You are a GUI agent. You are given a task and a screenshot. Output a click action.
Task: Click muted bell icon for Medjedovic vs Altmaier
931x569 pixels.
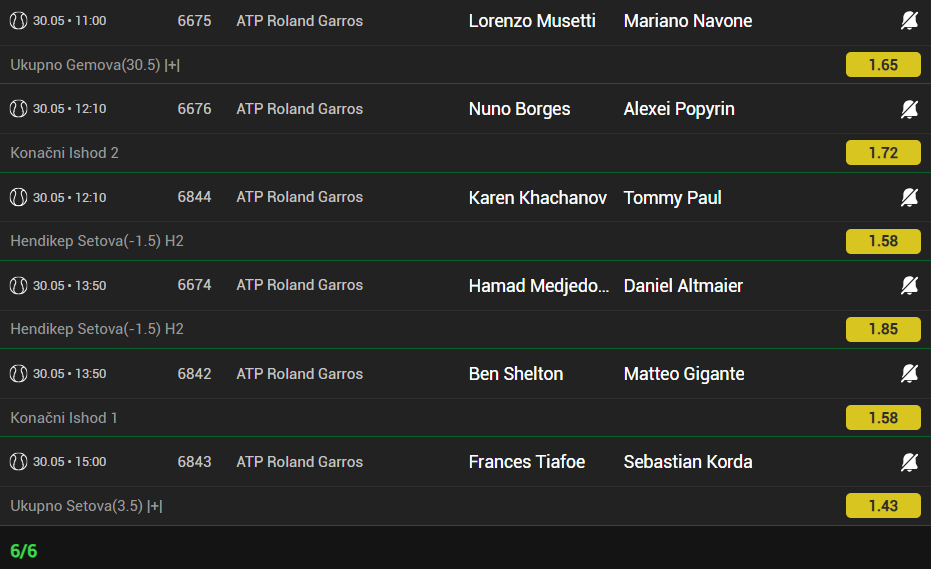(909, 285)
